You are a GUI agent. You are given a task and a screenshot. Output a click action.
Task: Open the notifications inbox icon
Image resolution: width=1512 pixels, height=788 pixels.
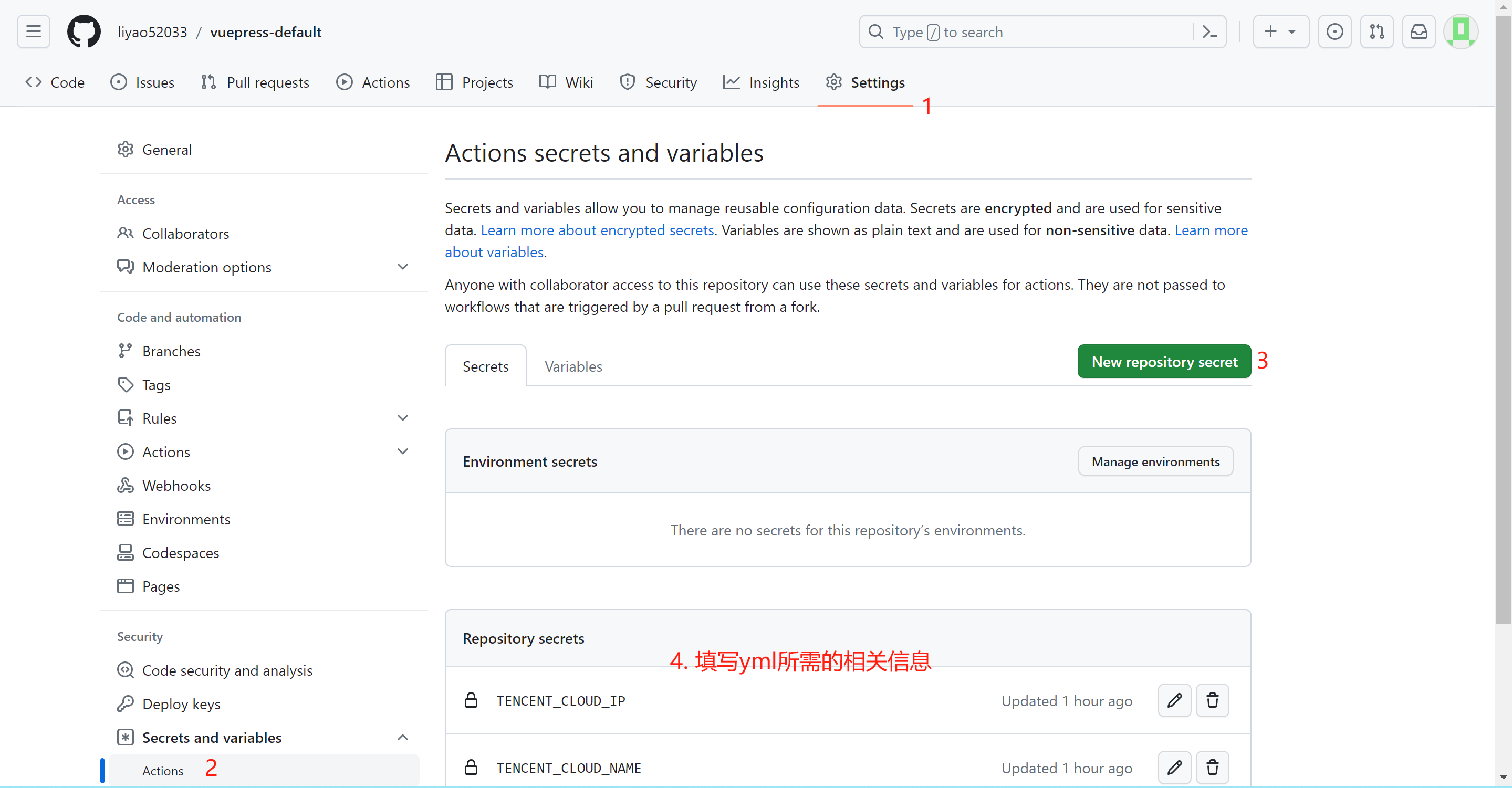(x=1418, y=31)
